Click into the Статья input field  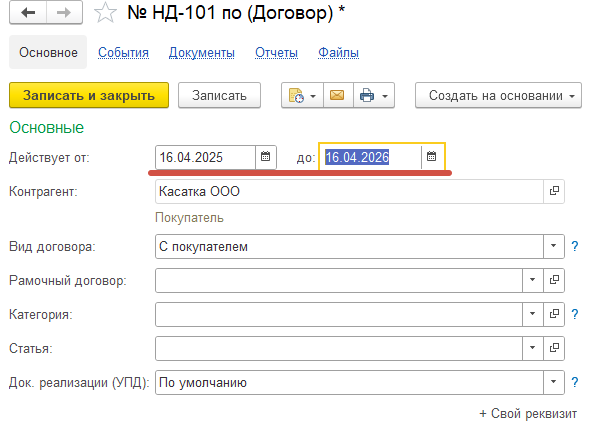coord(339,348)
